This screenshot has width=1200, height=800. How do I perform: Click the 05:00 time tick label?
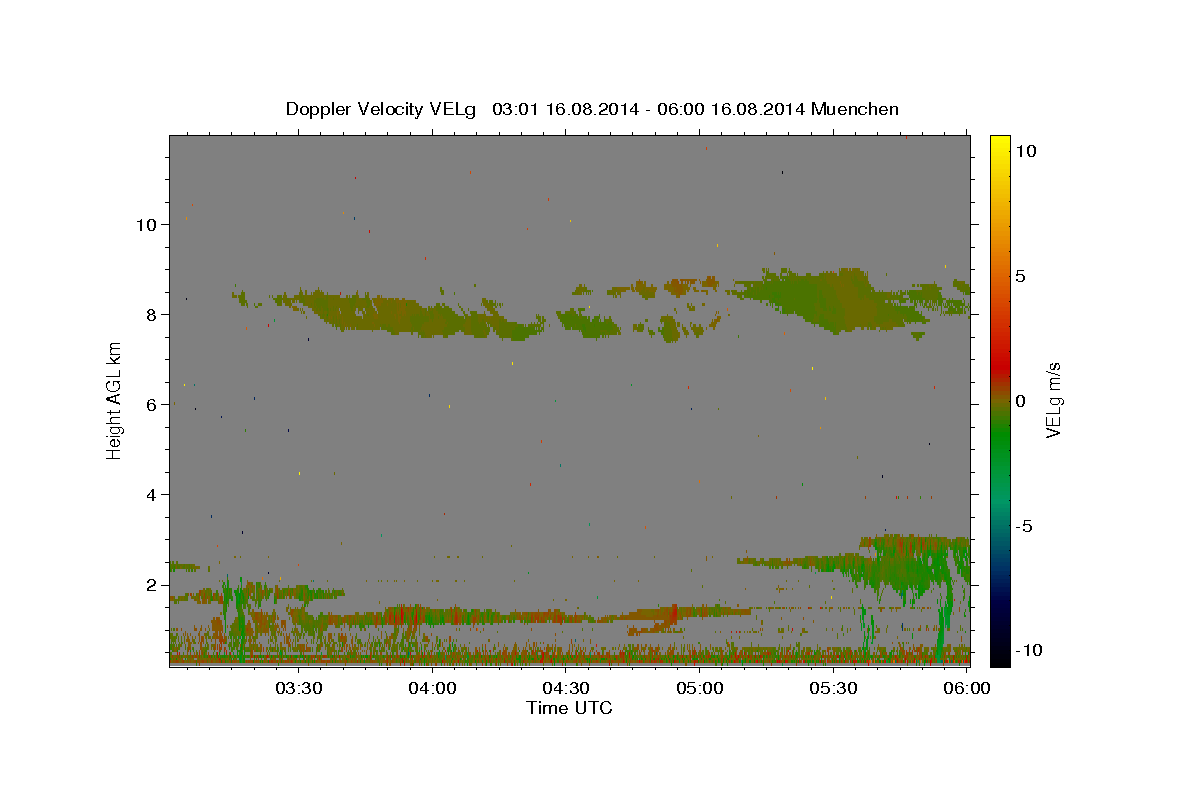pos(699,688)
